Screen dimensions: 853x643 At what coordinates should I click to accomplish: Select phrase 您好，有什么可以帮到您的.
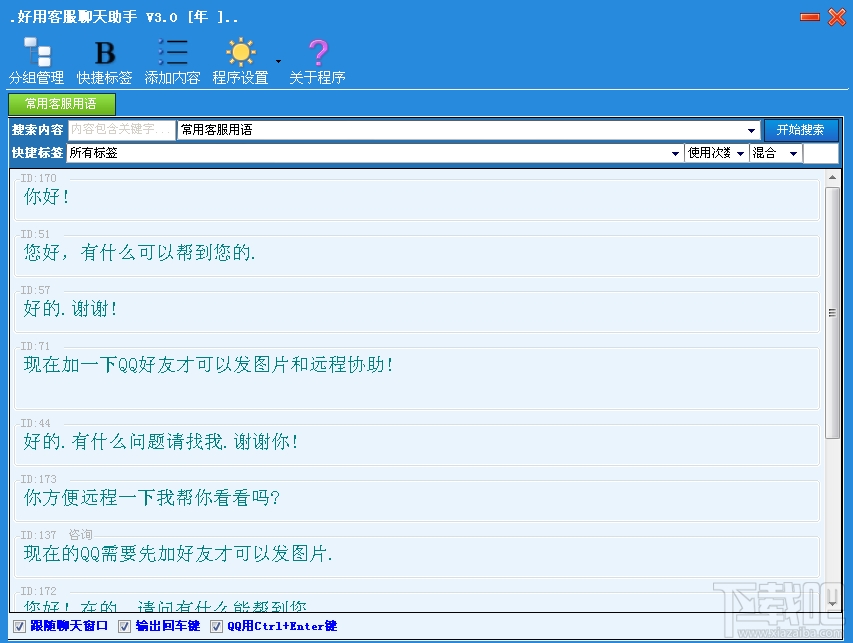(417, 254)
